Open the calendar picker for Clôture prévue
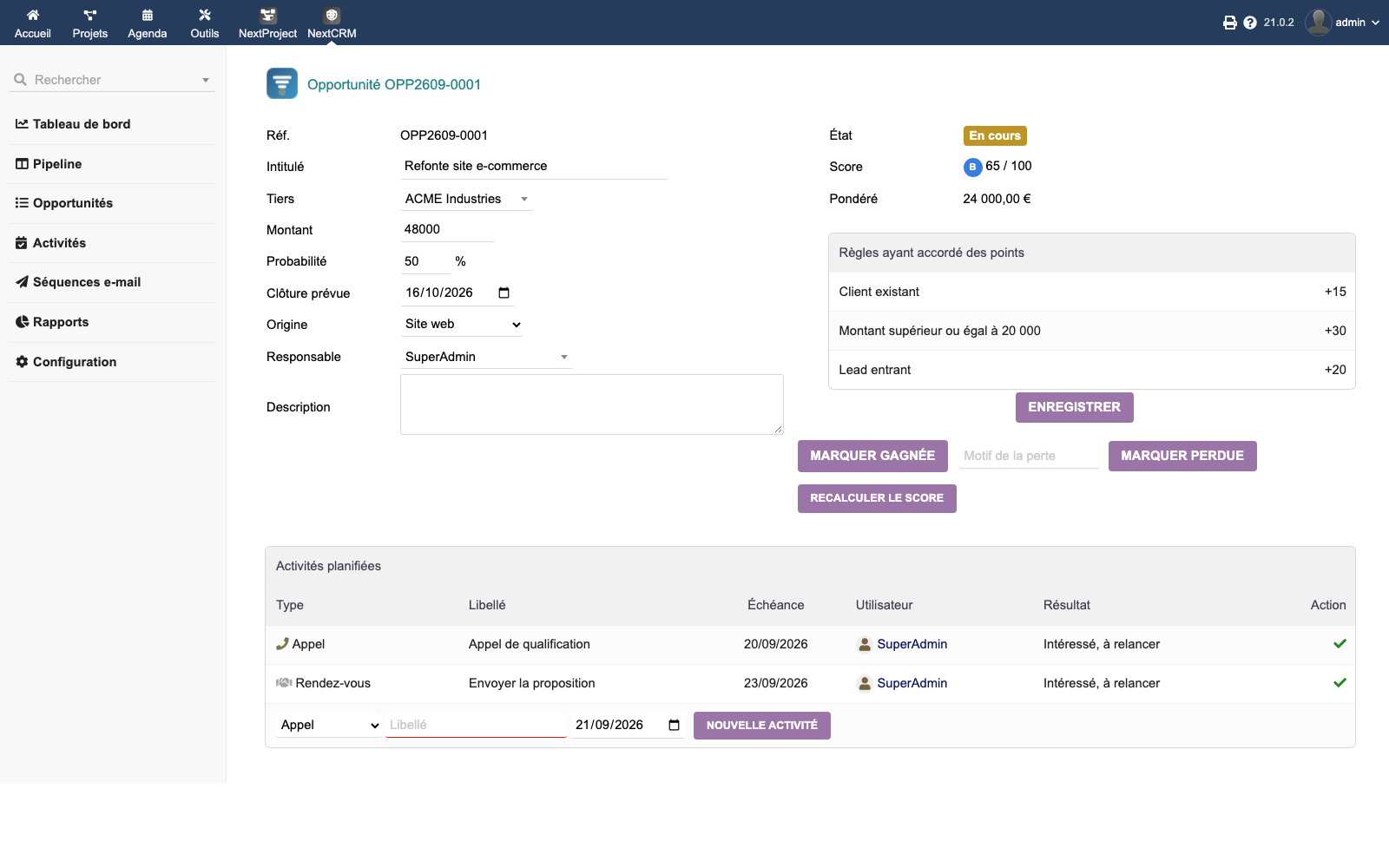This screenshot has height=868, width=1389. (504, 293)
